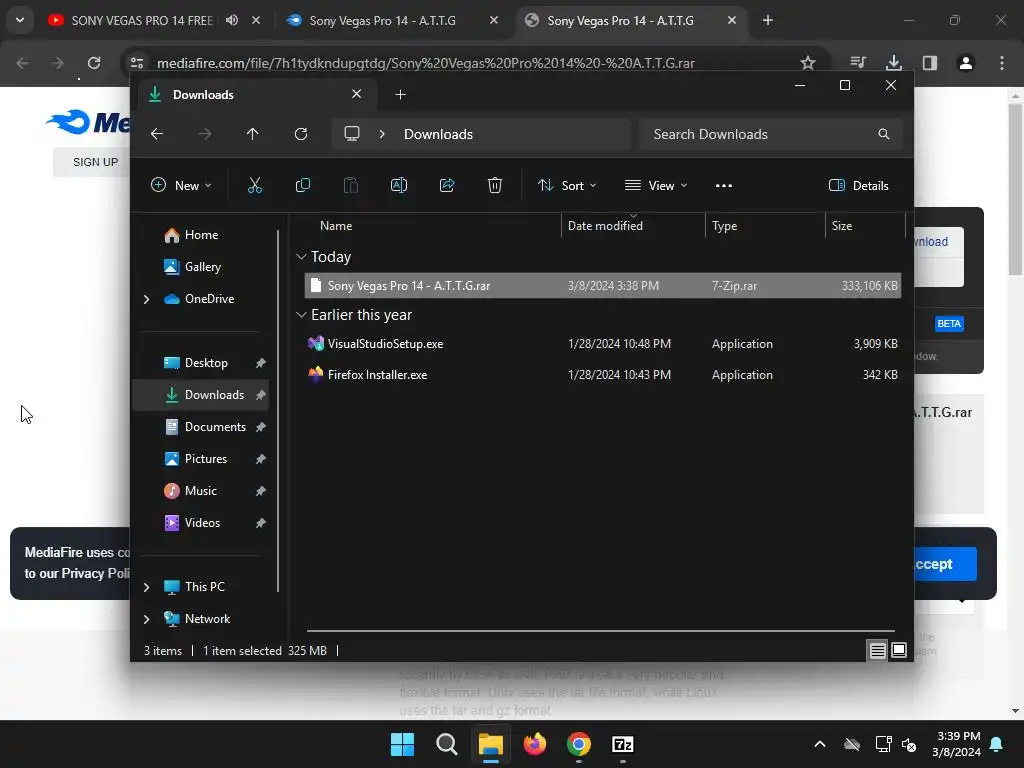Unpin Desktop from Quick access

[x=261, y=362]
